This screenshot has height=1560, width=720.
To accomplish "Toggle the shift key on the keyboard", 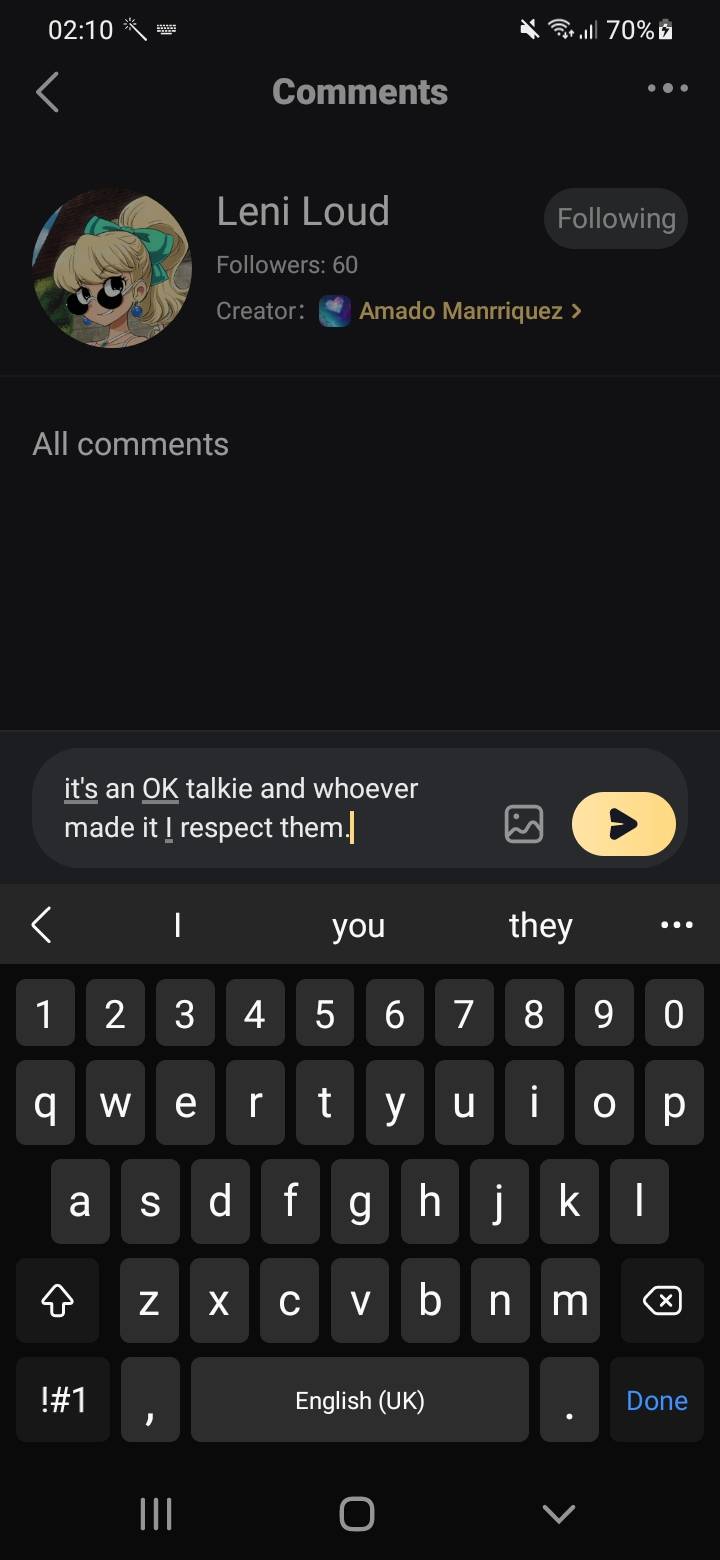I will [57, 1300].
